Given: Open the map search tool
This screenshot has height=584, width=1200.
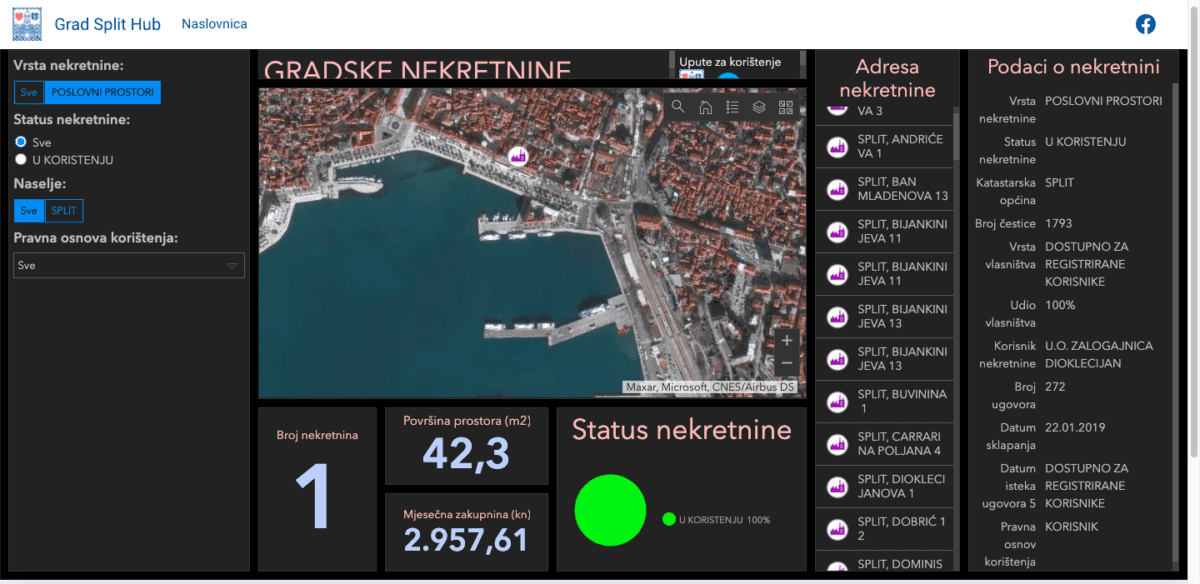Looking at the screenshot, I should [678, 107].
